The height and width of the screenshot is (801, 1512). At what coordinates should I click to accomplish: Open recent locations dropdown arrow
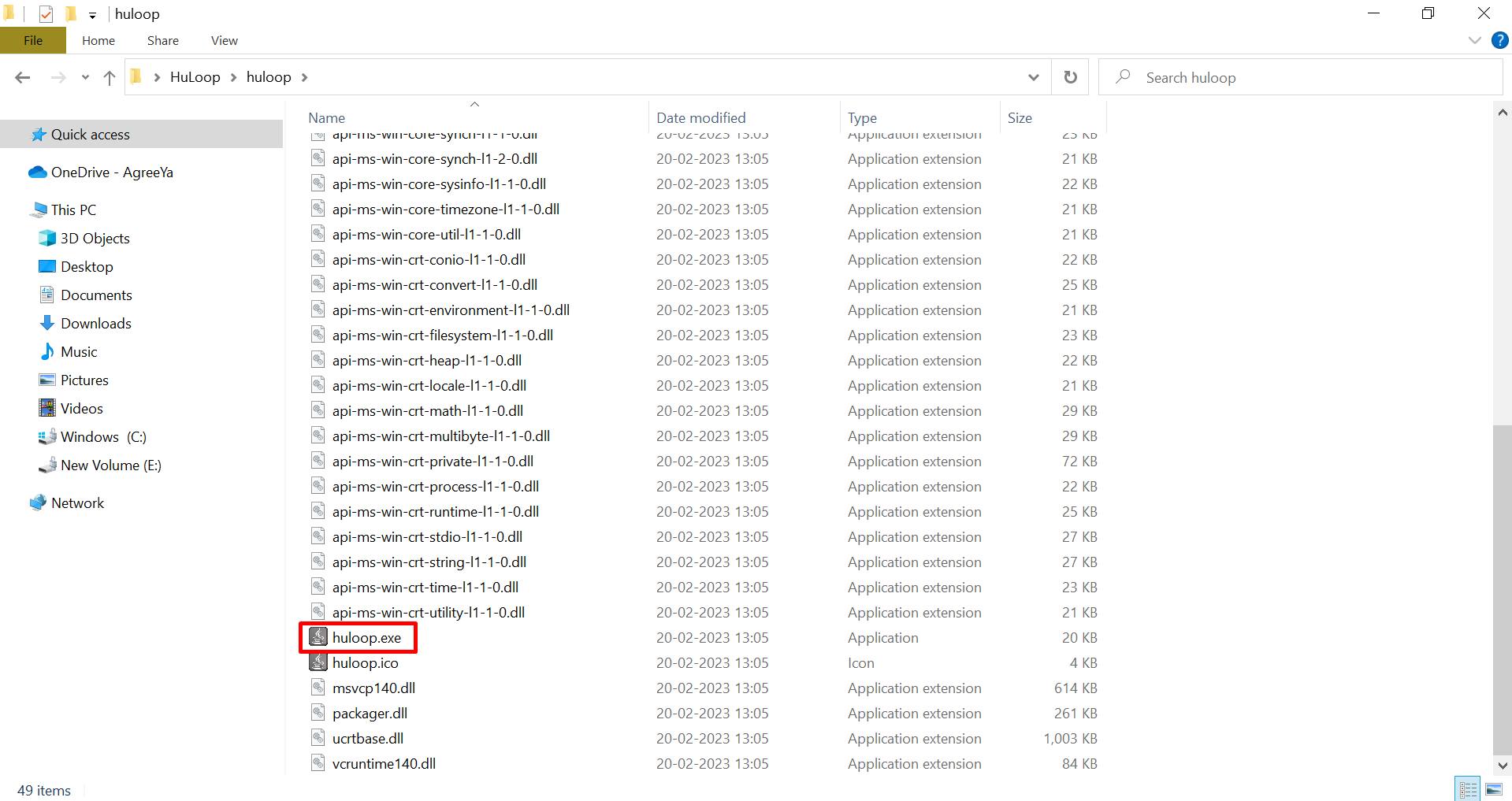pyautogui.click(x=85, y=77)
